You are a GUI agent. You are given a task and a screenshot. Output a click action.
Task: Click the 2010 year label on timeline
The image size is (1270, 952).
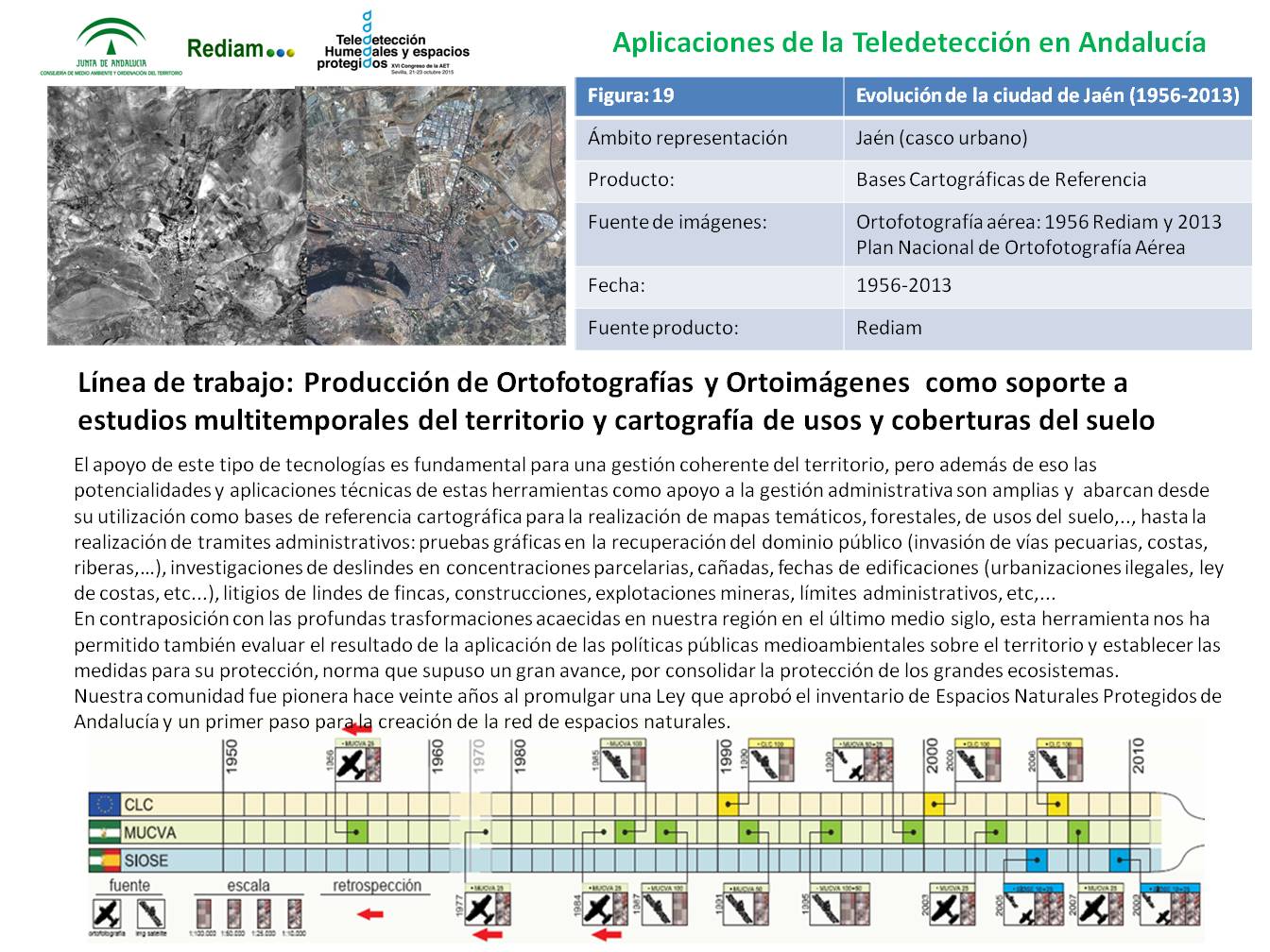click(1139, 756)
